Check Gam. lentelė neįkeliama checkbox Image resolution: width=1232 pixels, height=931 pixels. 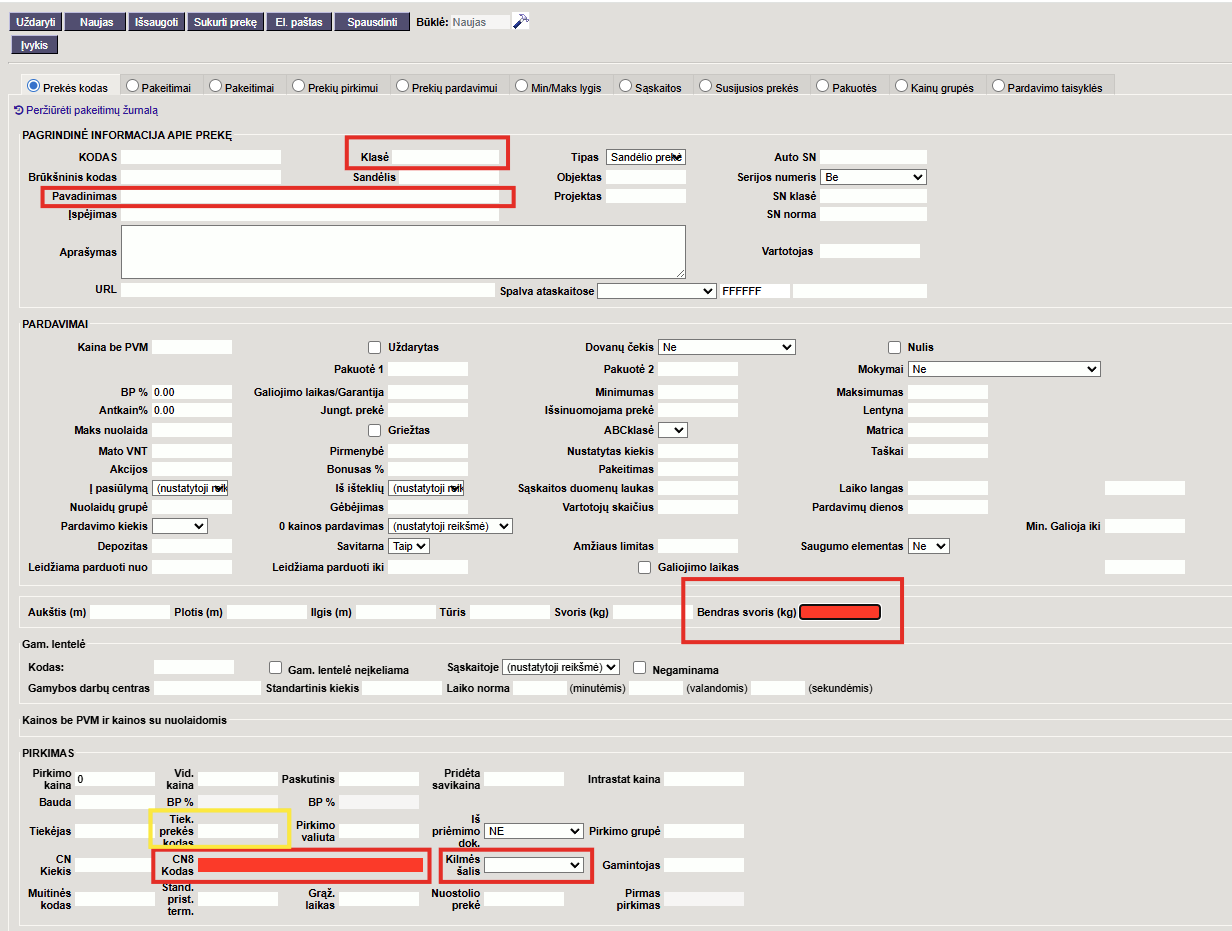[x=277, y=667]
